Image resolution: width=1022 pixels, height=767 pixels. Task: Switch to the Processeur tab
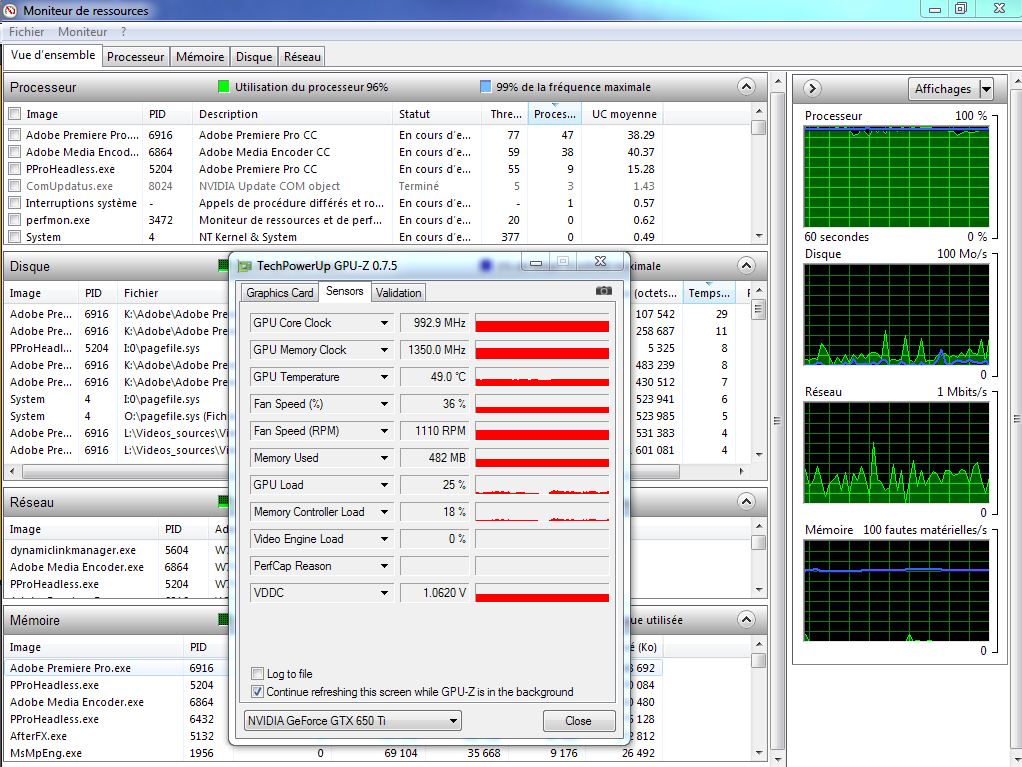tap(136, 57)
